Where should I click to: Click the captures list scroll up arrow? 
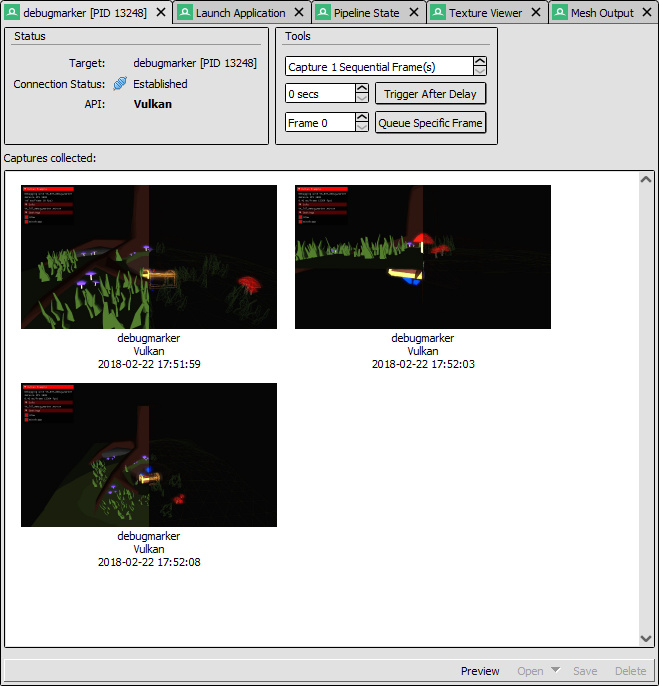646,179
